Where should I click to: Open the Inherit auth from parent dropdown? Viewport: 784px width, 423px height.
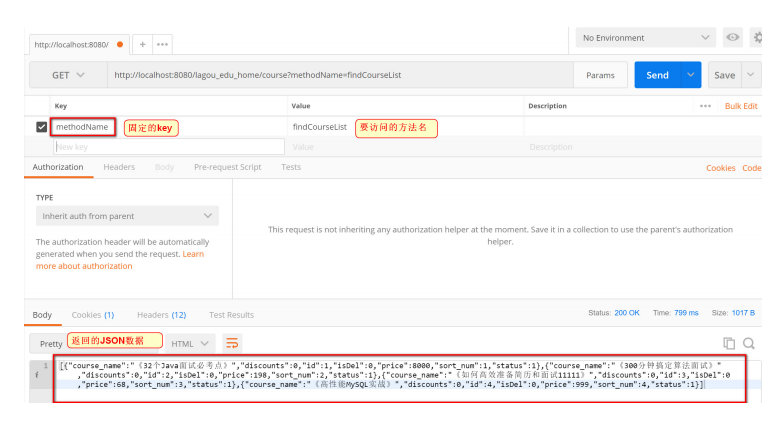(x=127, y=216)
